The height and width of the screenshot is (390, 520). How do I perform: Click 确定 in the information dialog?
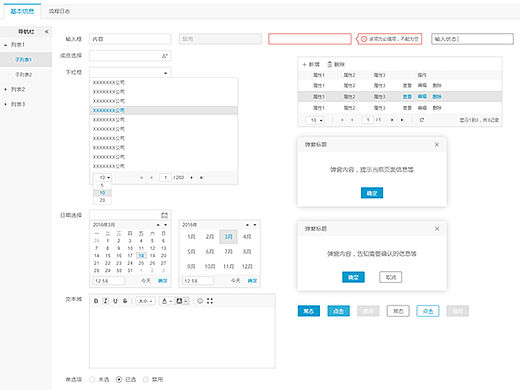pyautogui.click(x=372, y=193)
